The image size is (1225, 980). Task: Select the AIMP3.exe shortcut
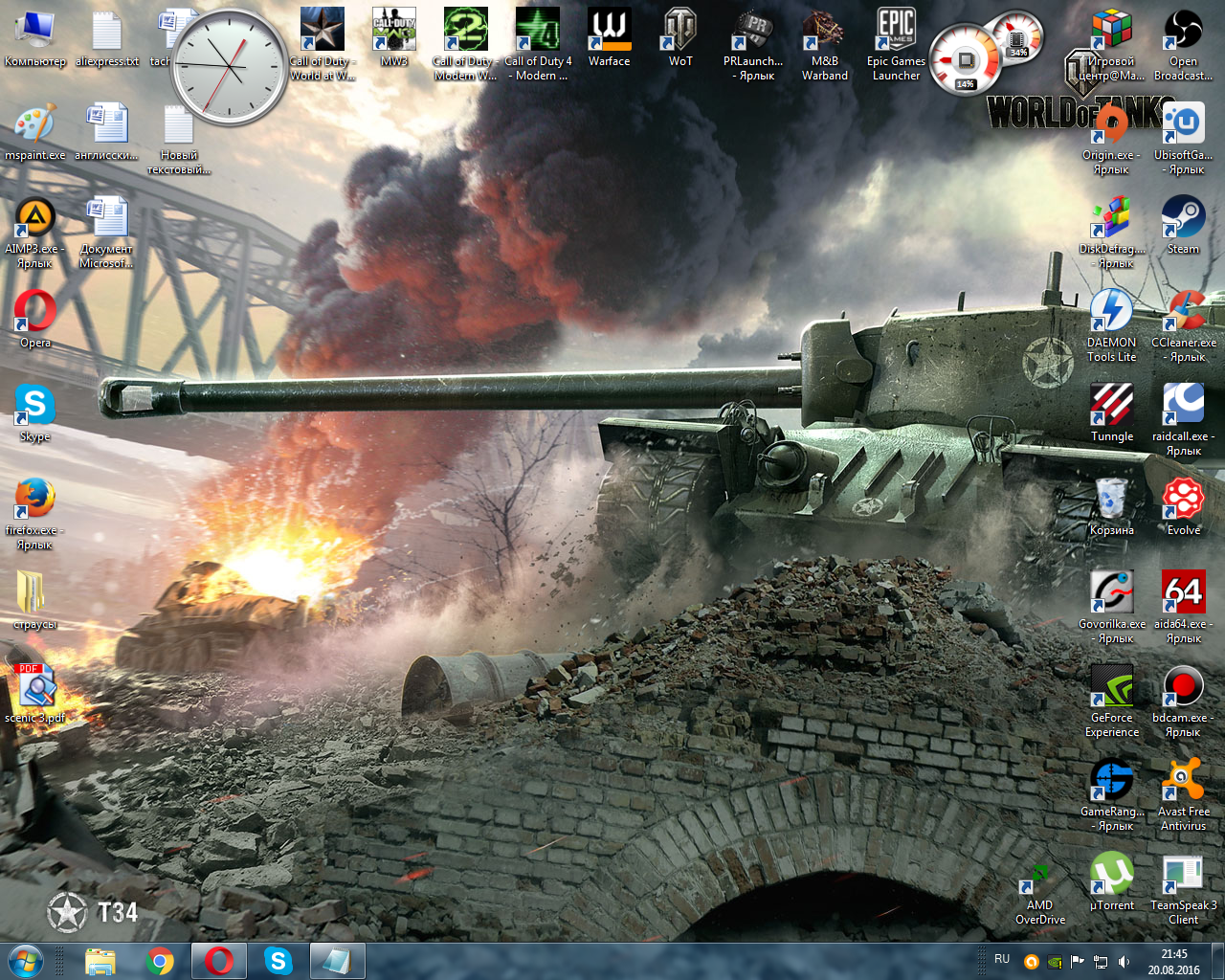point(35,234)
